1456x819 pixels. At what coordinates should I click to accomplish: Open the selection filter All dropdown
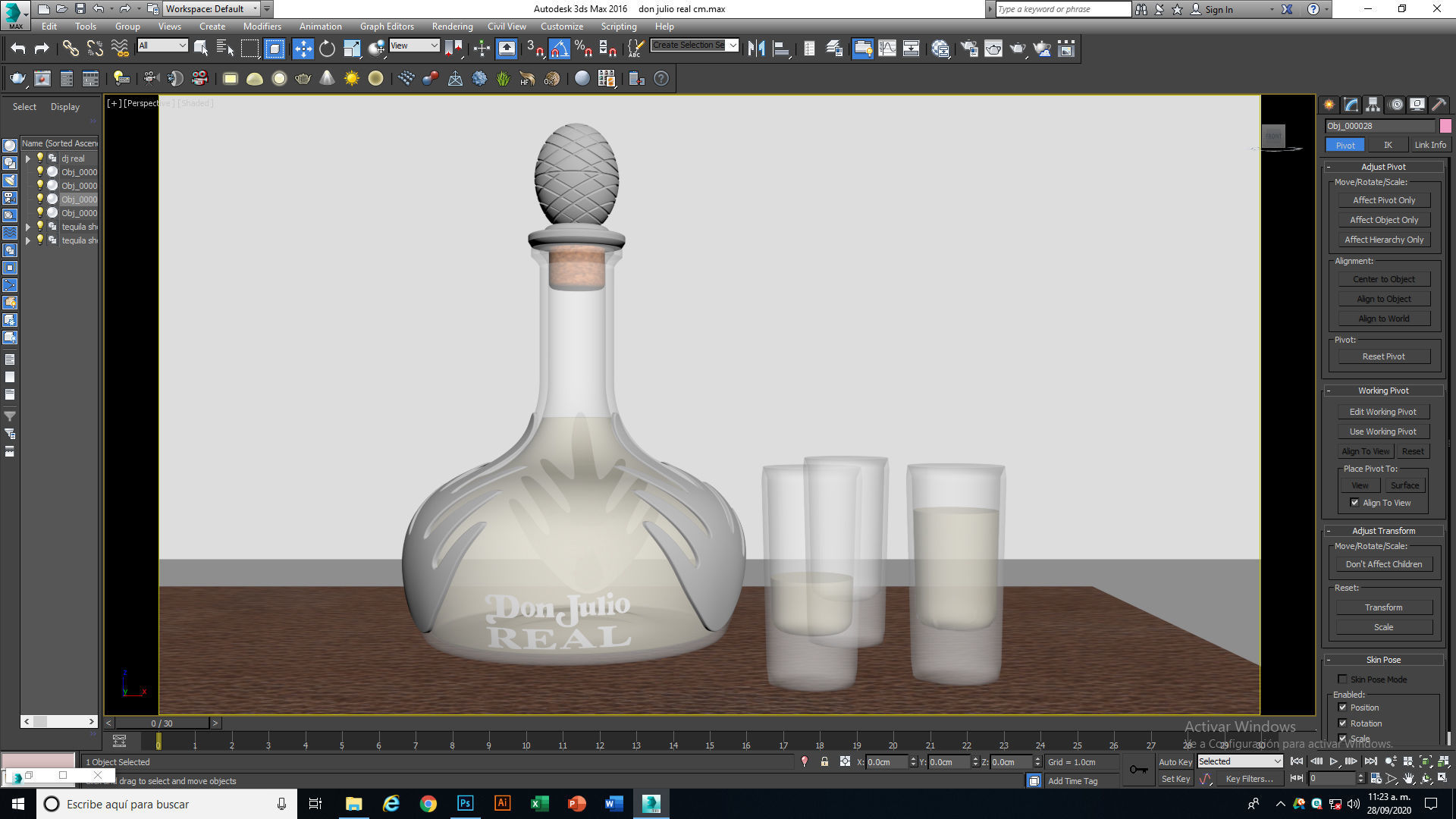click(x=162, y=45)
